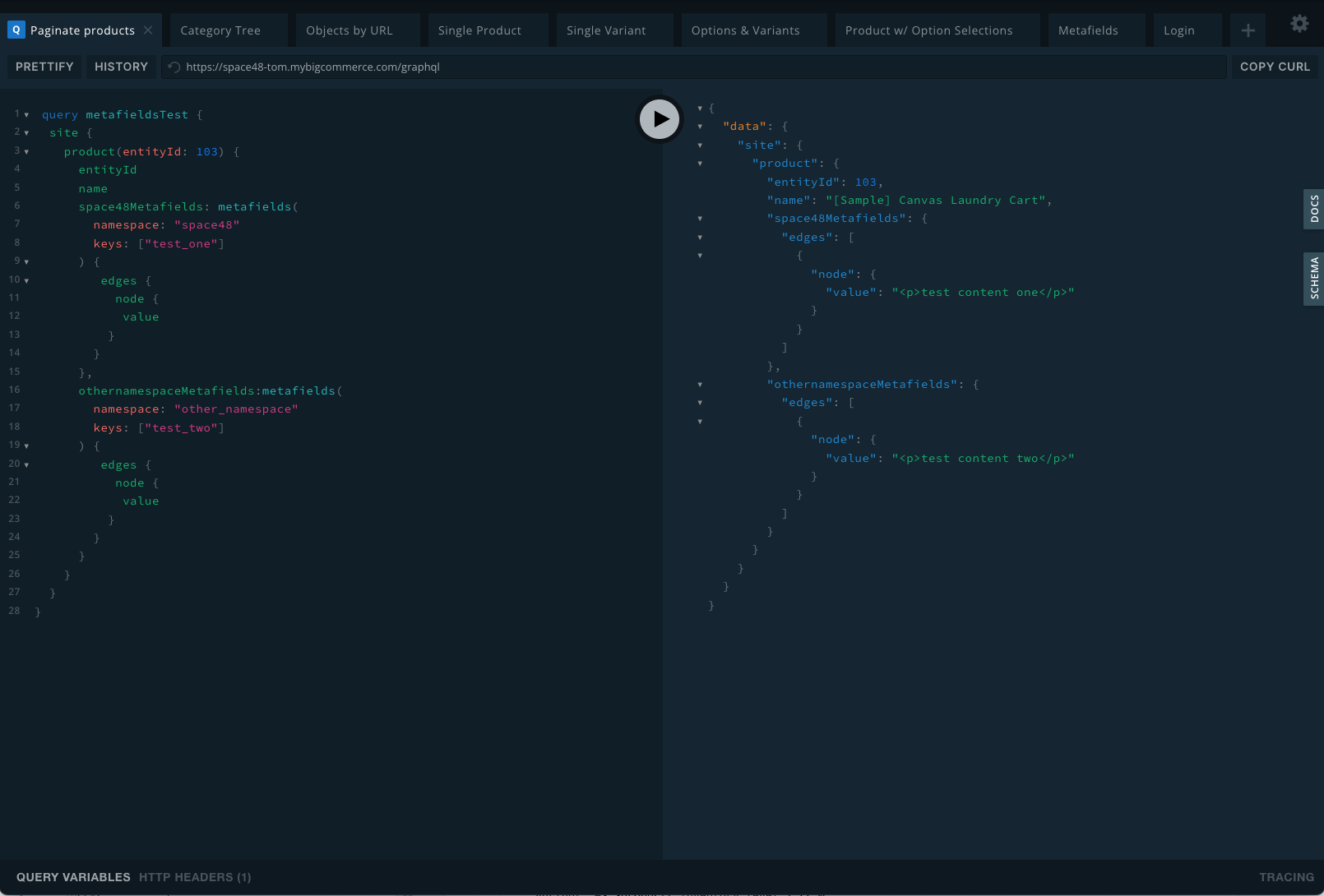The image size is (1324, 896).
Task: Open the SCHEMA side panel
Action: pos(1313,279)
